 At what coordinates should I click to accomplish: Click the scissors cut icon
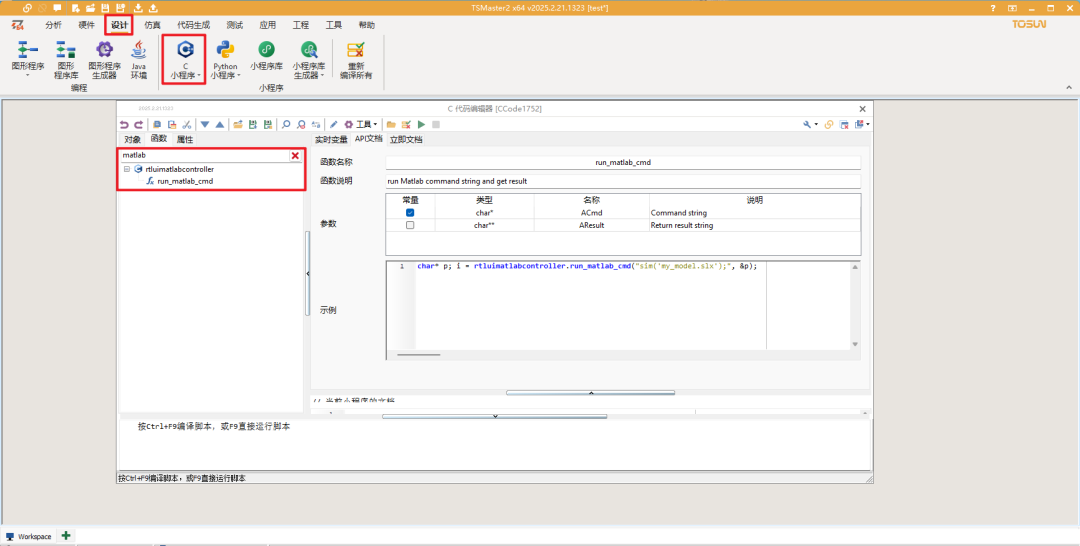(x=186, y=125)
